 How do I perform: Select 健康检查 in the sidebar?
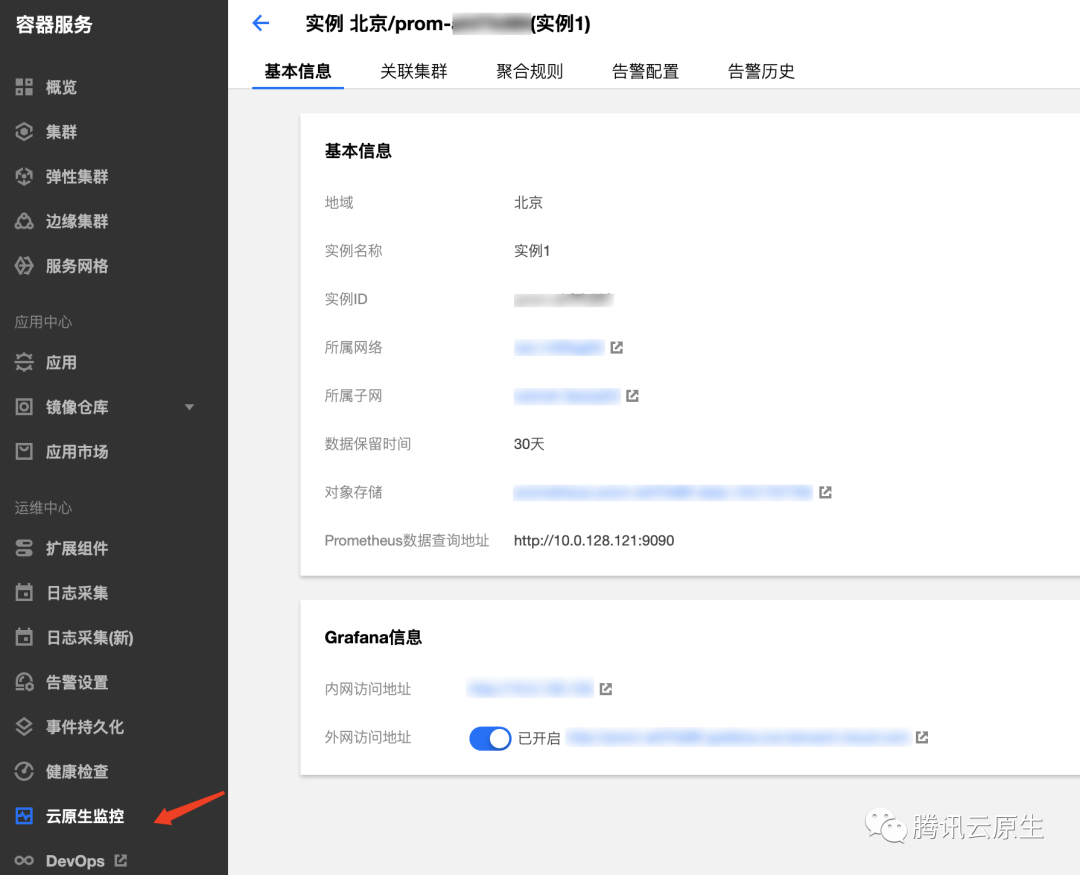point(76,772)
